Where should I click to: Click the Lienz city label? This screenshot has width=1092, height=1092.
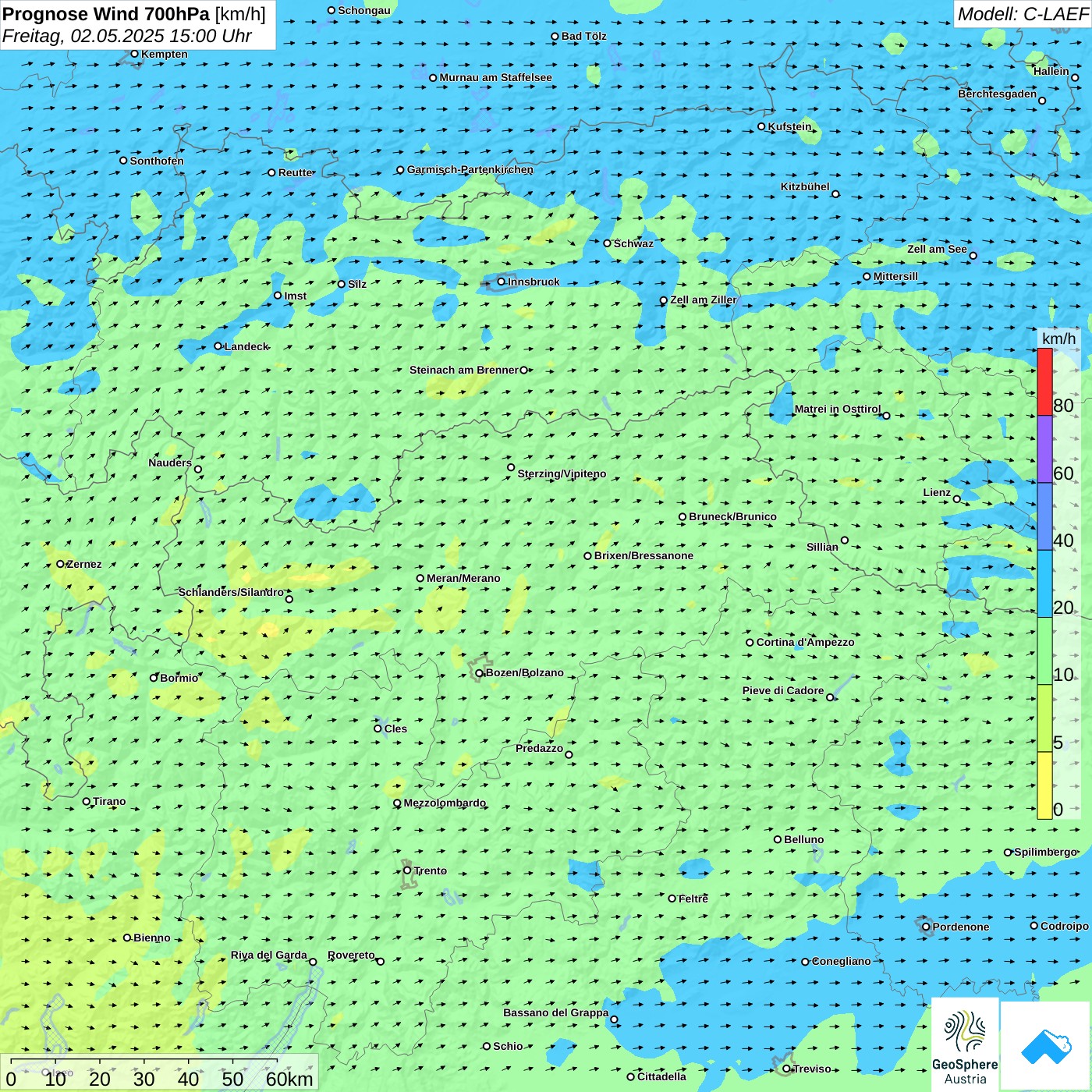click(937, 492)
